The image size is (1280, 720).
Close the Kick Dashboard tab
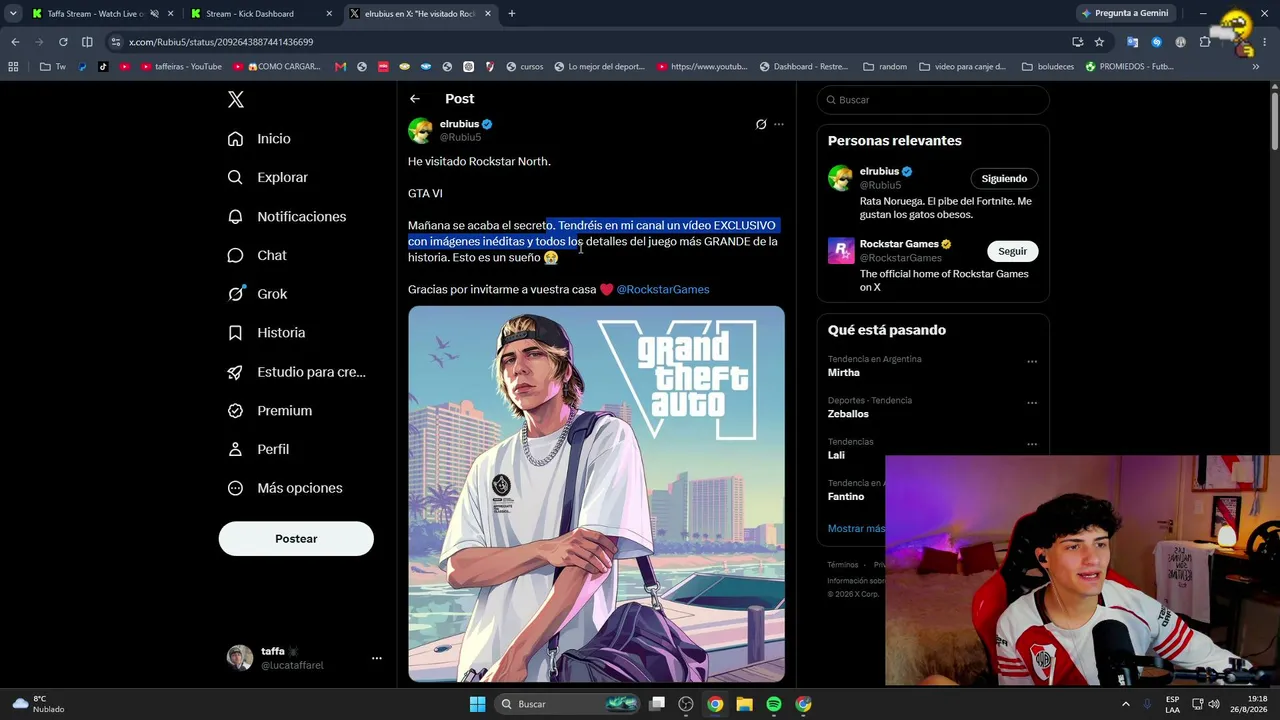pyautogui.click(x=329, y=14)
